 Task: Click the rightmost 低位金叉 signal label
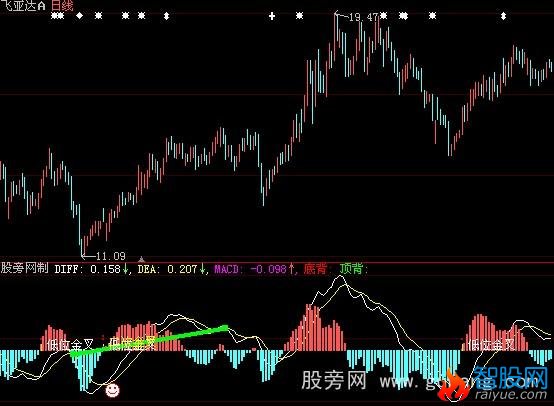[x=491, y=345]
